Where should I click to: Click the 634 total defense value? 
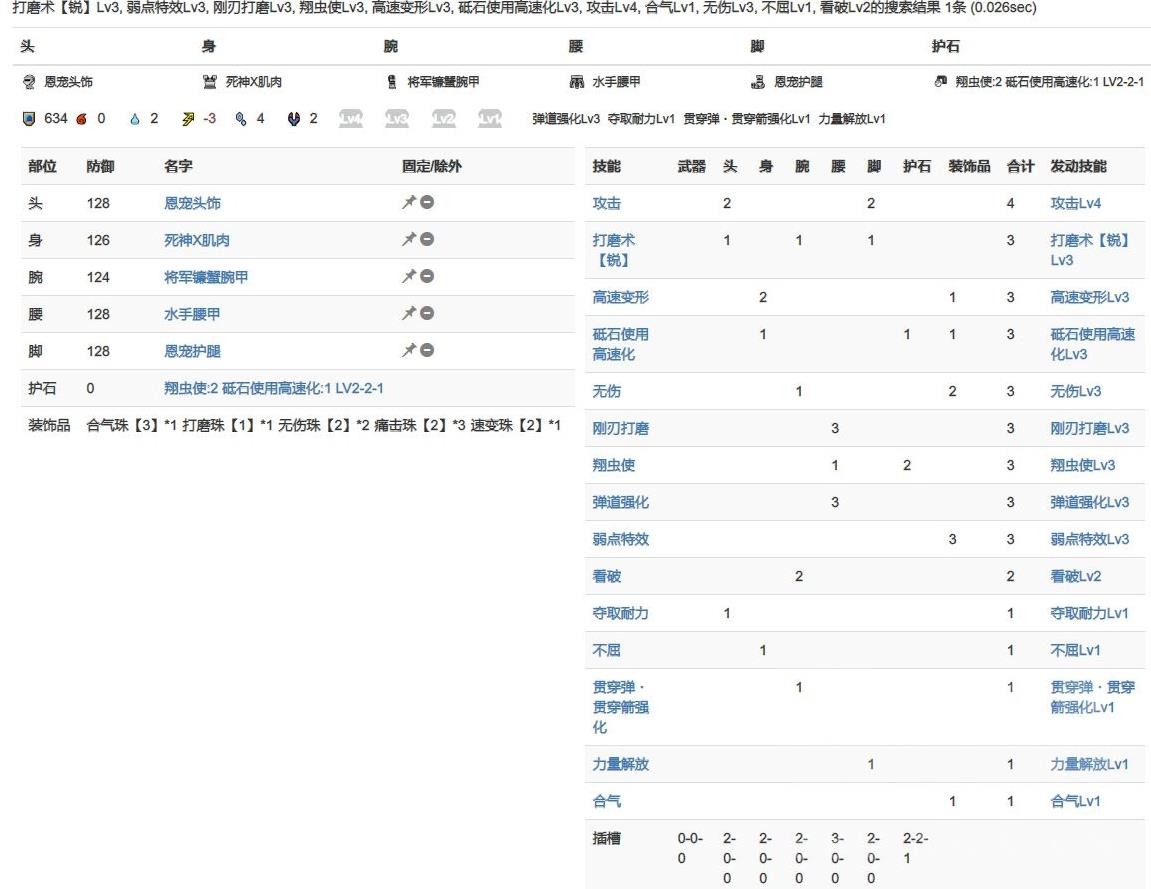coord(56,119)
